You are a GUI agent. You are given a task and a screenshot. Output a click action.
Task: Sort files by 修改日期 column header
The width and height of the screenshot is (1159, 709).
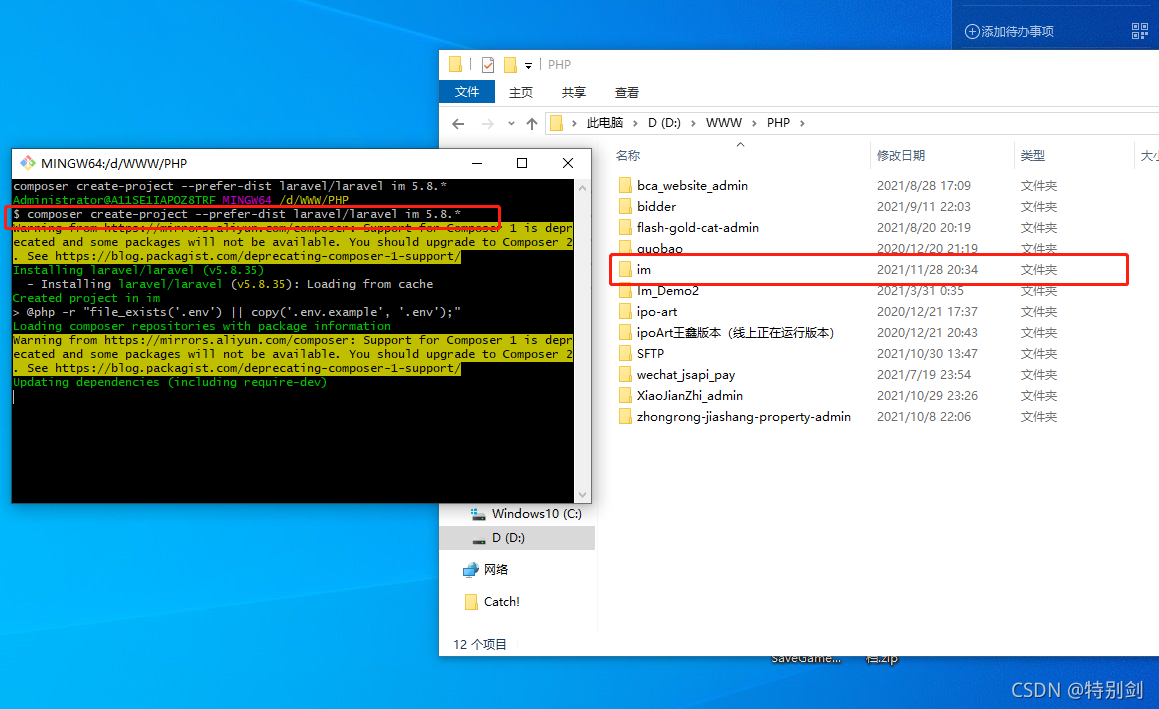pos(900,155)
